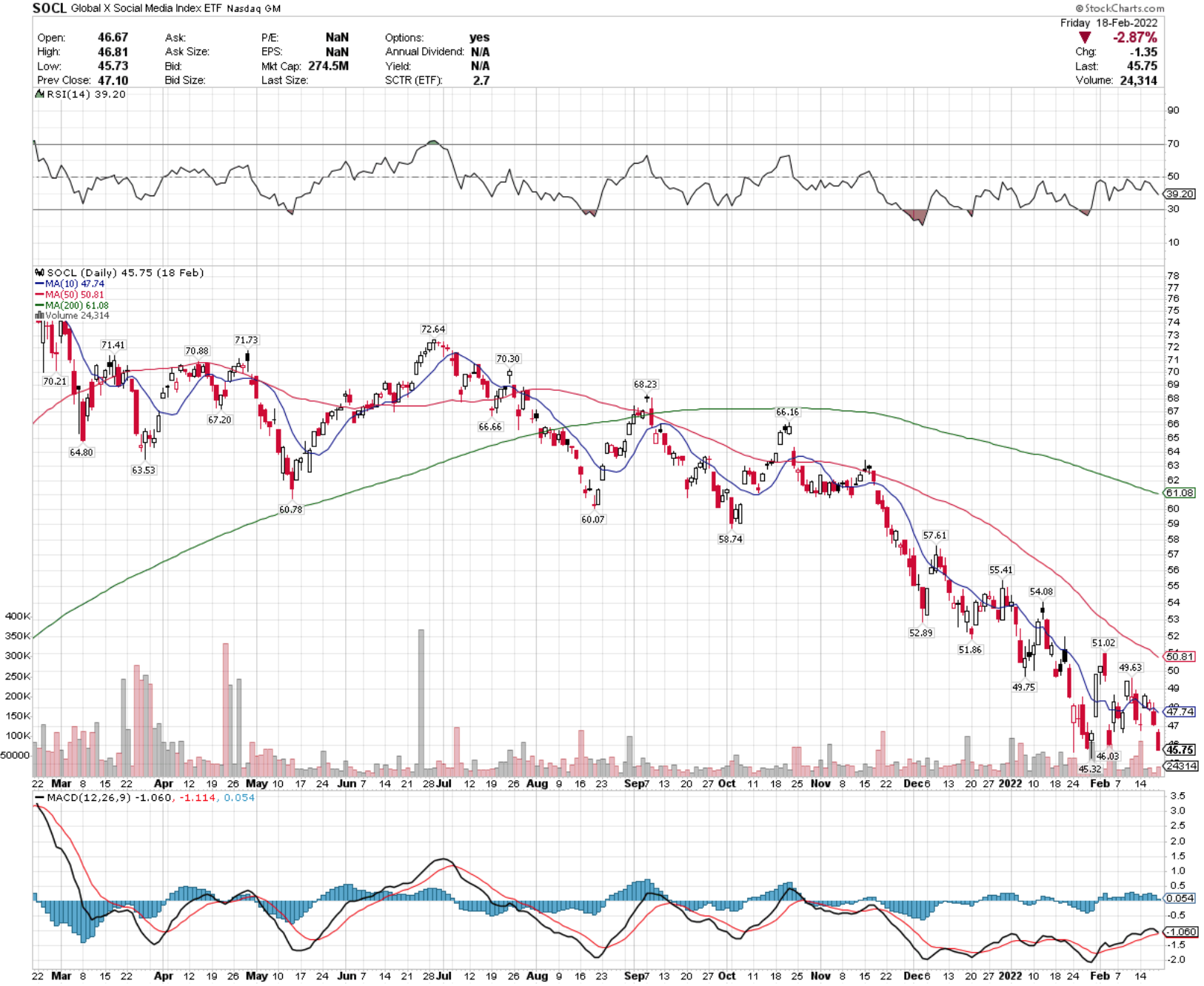Viewport: 1204px width, 986px height.
Task: Click the 63.53 March low label
Action: 144,470
